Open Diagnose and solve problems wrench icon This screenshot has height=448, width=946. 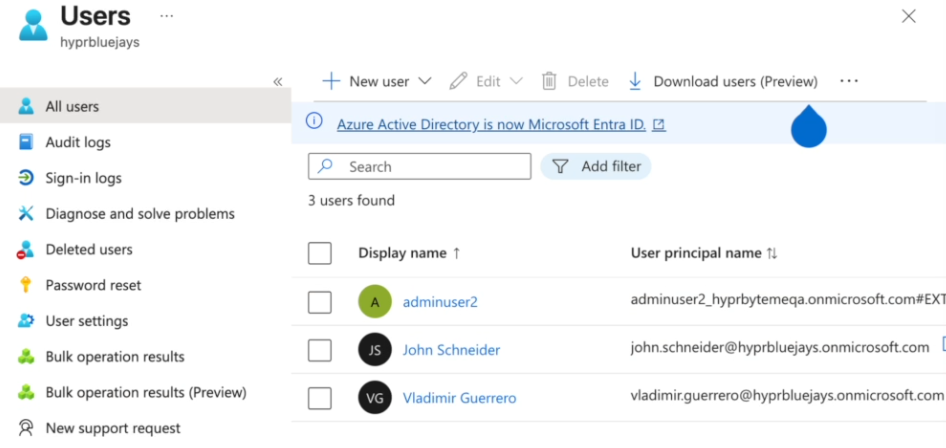coord(26,214)
